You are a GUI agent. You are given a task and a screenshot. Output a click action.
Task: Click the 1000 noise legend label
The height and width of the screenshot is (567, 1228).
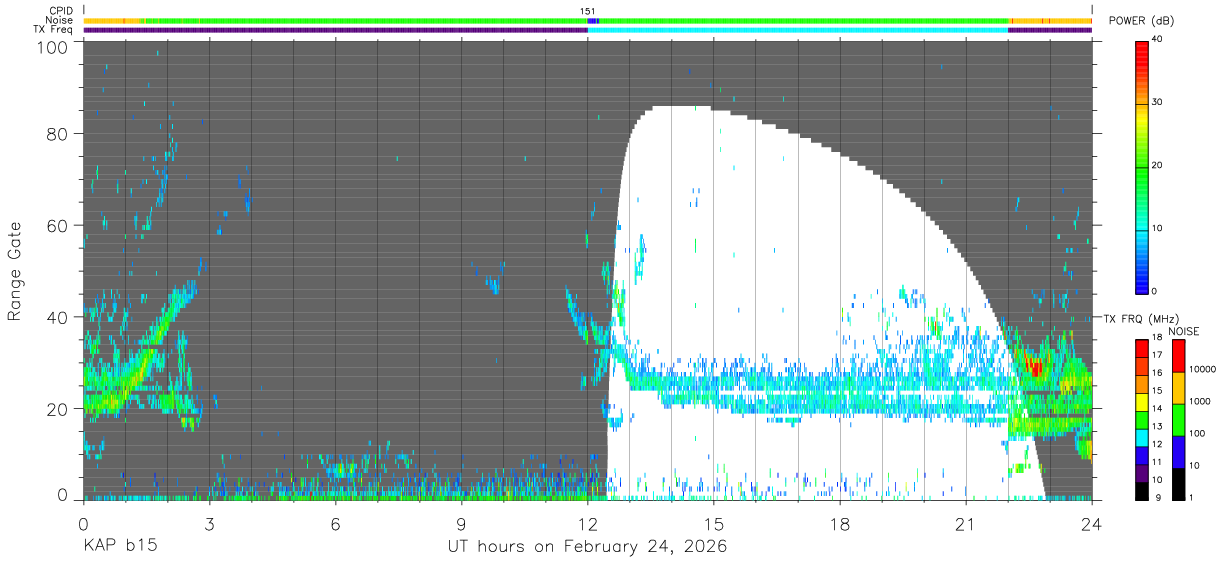click(x=1201, y=401)
